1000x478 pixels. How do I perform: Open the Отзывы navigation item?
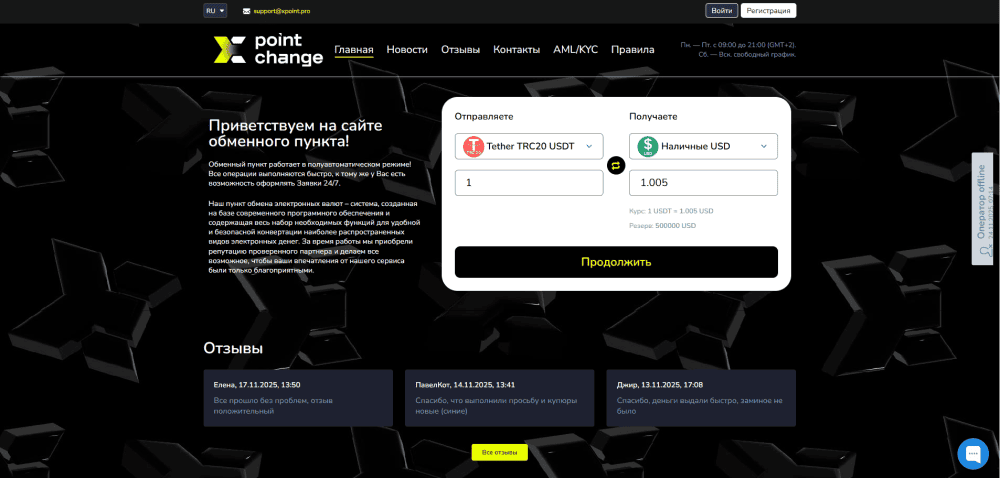coord(460,50)
